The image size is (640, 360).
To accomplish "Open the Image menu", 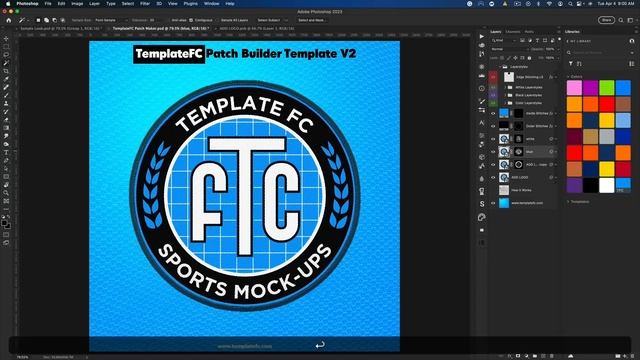I will point(77,4).
